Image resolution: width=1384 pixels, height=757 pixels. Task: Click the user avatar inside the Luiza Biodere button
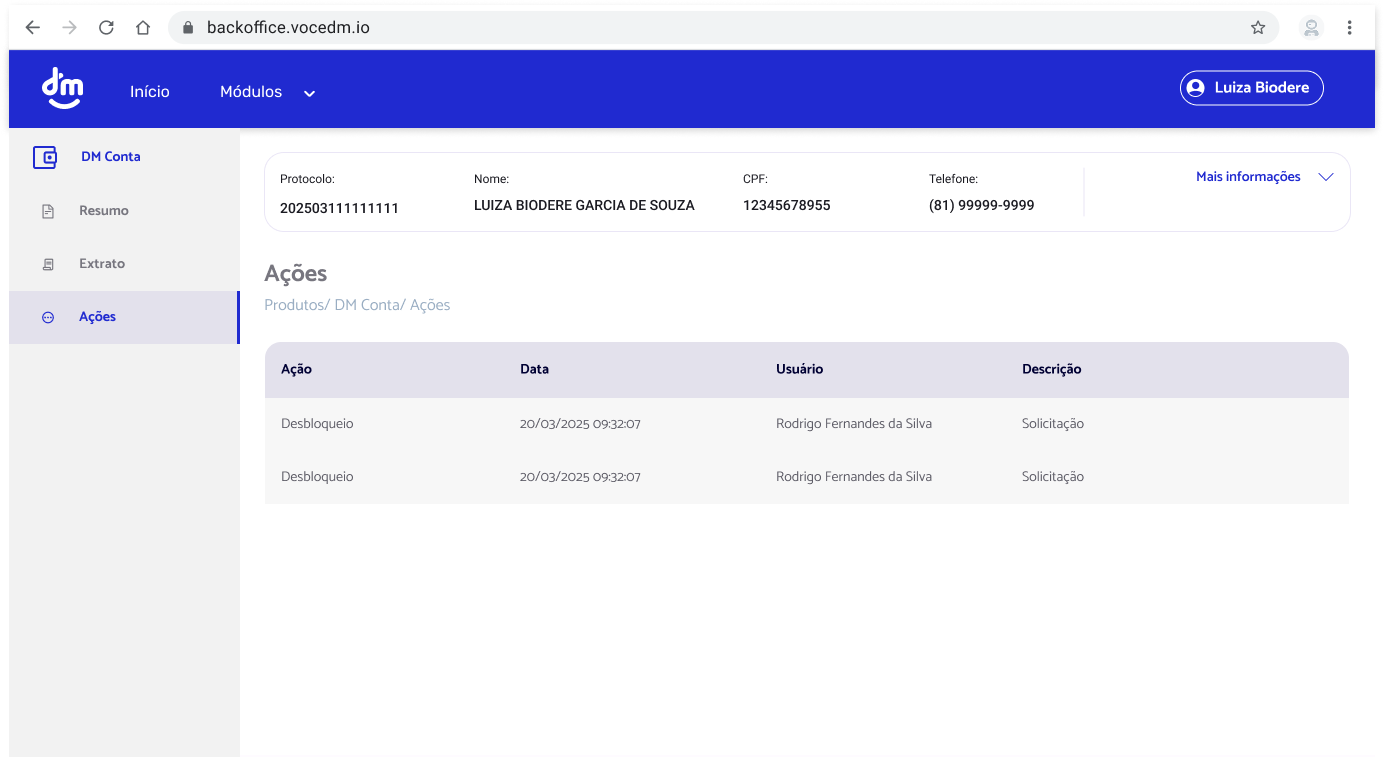[x=1196, y=88]
